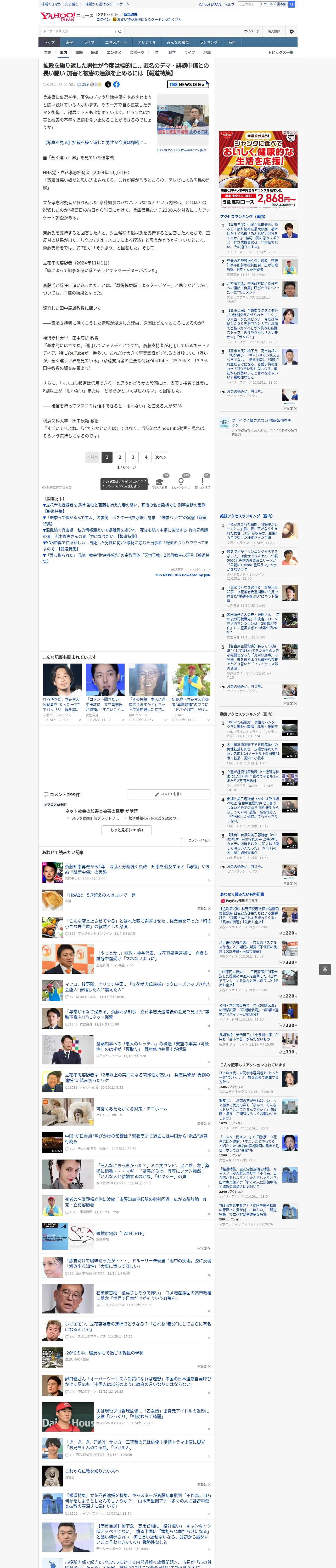
Task: Click もっと見る(299件) button
Action: tap(127, 830)
